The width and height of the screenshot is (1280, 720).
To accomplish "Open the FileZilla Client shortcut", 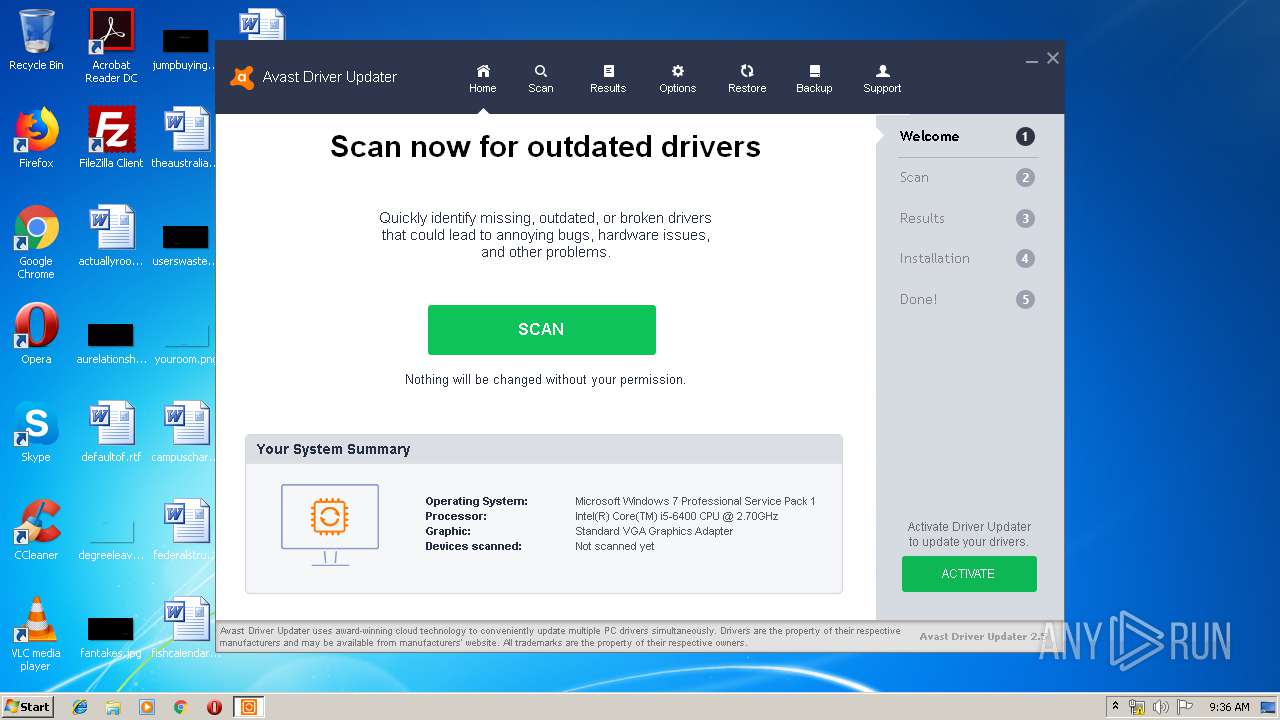I will click(x=111, y=138).
